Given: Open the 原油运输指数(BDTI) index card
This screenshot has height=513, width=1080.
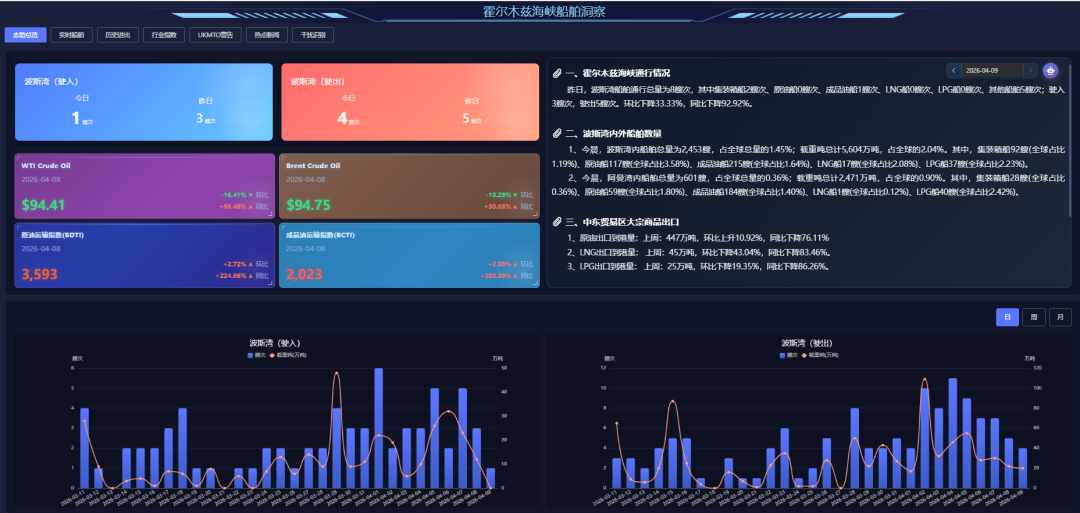Looking at the screenshot, I should tap(144, 255).
